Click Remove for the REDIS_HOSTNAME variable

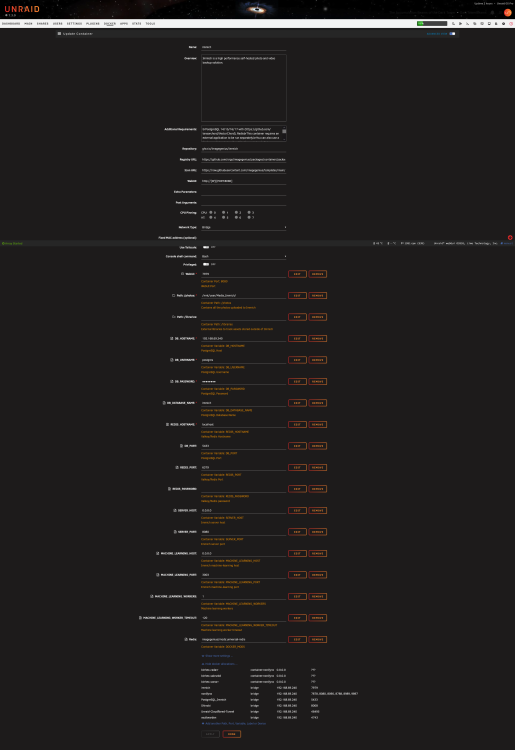318,424
